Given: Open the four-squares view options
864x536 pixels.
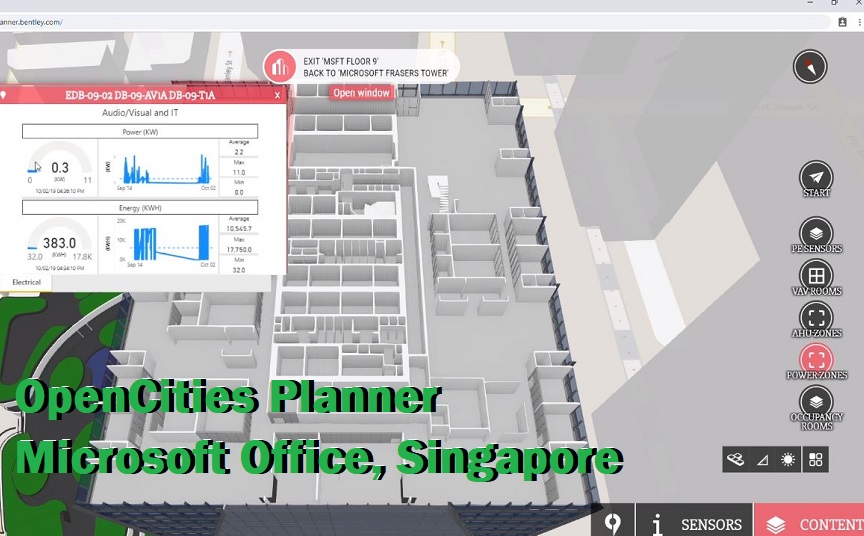Looking at the screenshot, I should 816,459.
